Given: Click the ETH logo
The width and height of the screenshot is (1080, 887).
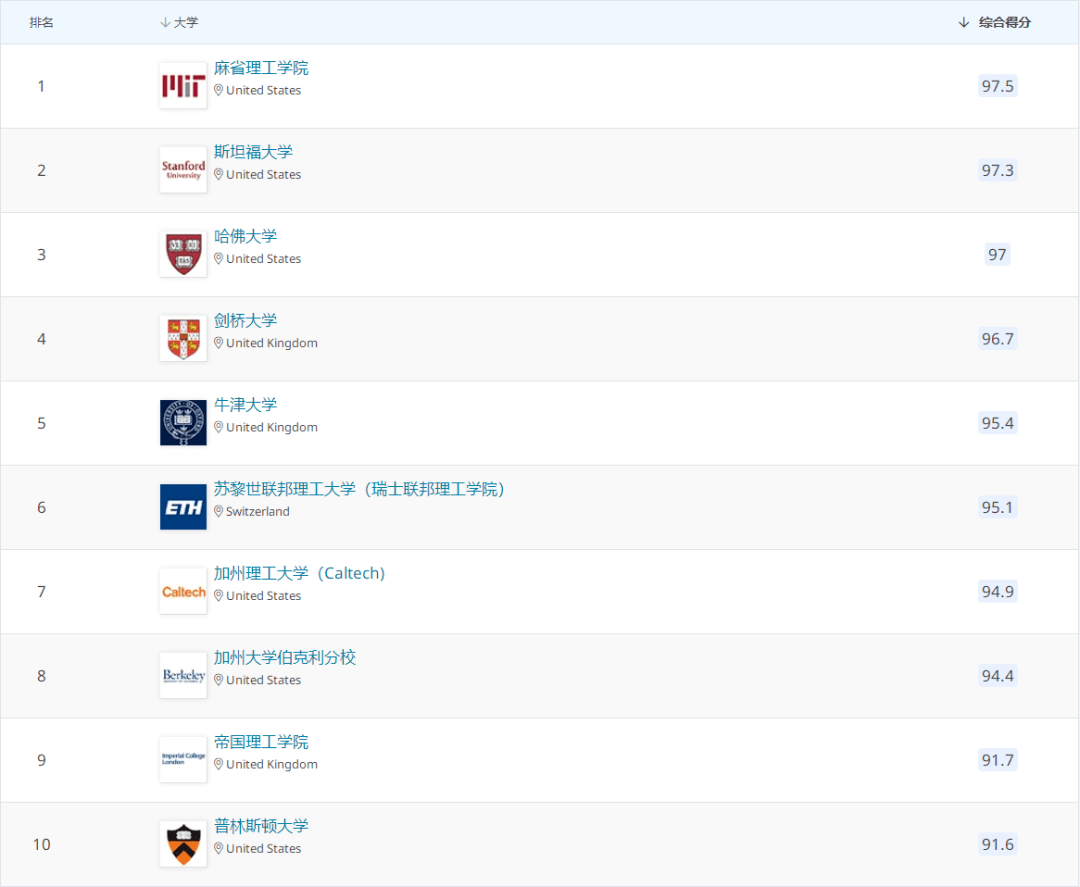Looking at the screenshot, I should click(183, 507).
